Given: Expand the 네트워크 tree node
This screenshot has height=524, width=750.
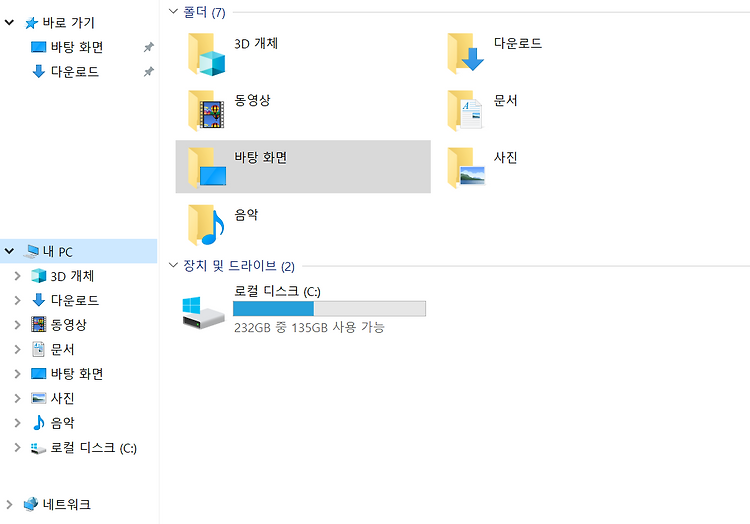Looking at the screenshot, I should tap(9, 504).
